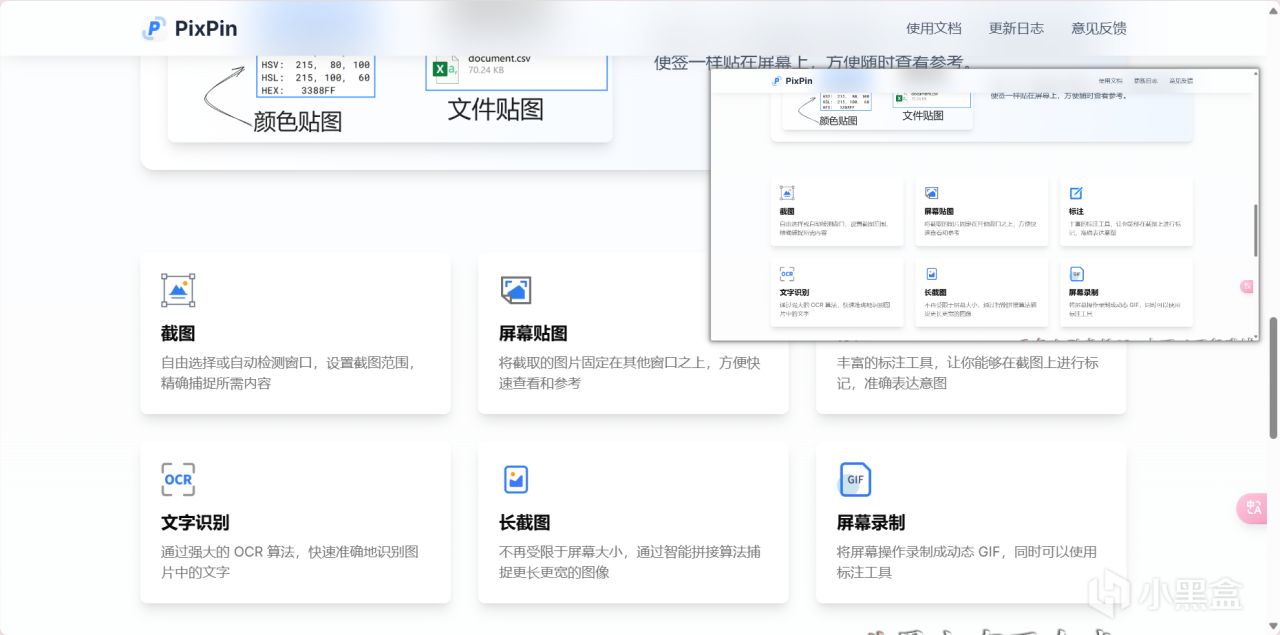Click the 70.24 KB file size text
Viewport: 1280px width, 635px height.
coord(485,71)
